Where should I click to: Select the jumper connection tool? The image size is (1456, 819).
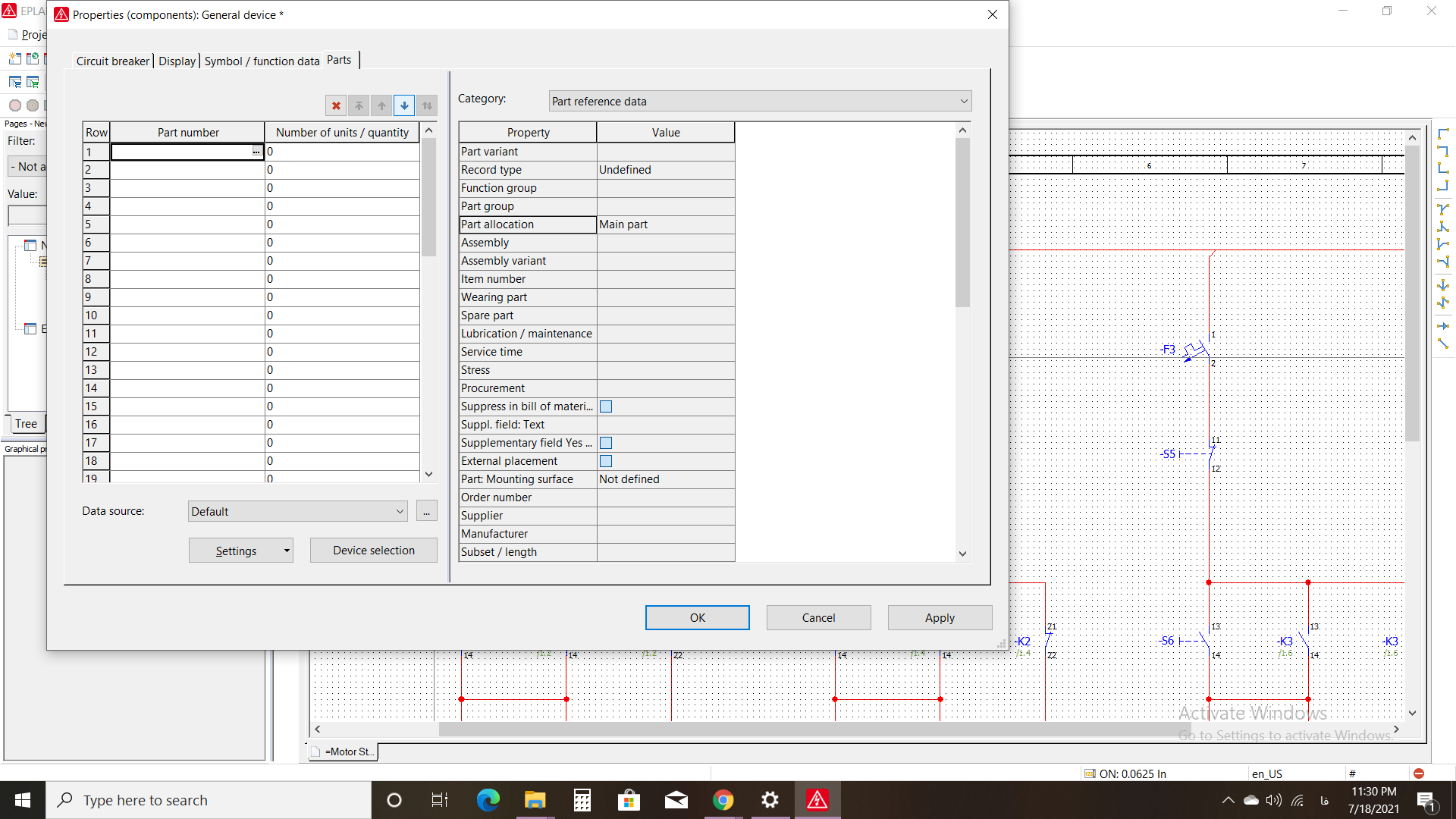point(1443,303)
